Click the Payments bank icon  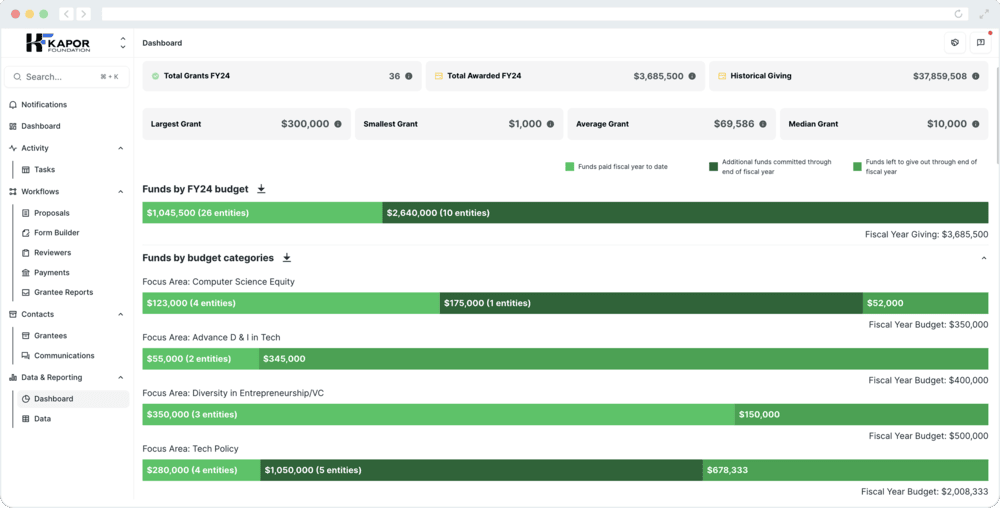click(26, 272)
